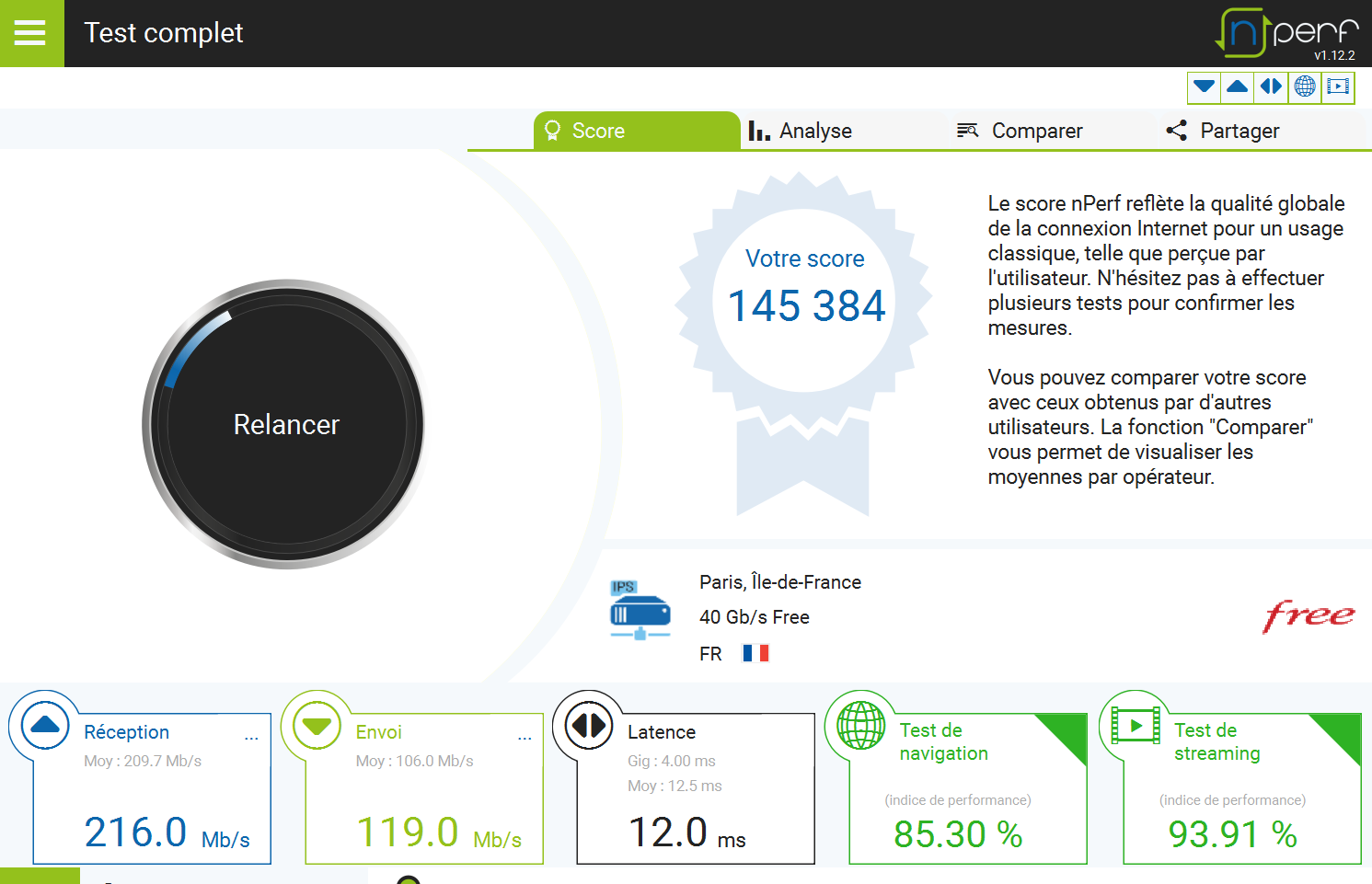Click the 'Votre score' label
The height and width of the screenshot is (884, 1372).
805,258
